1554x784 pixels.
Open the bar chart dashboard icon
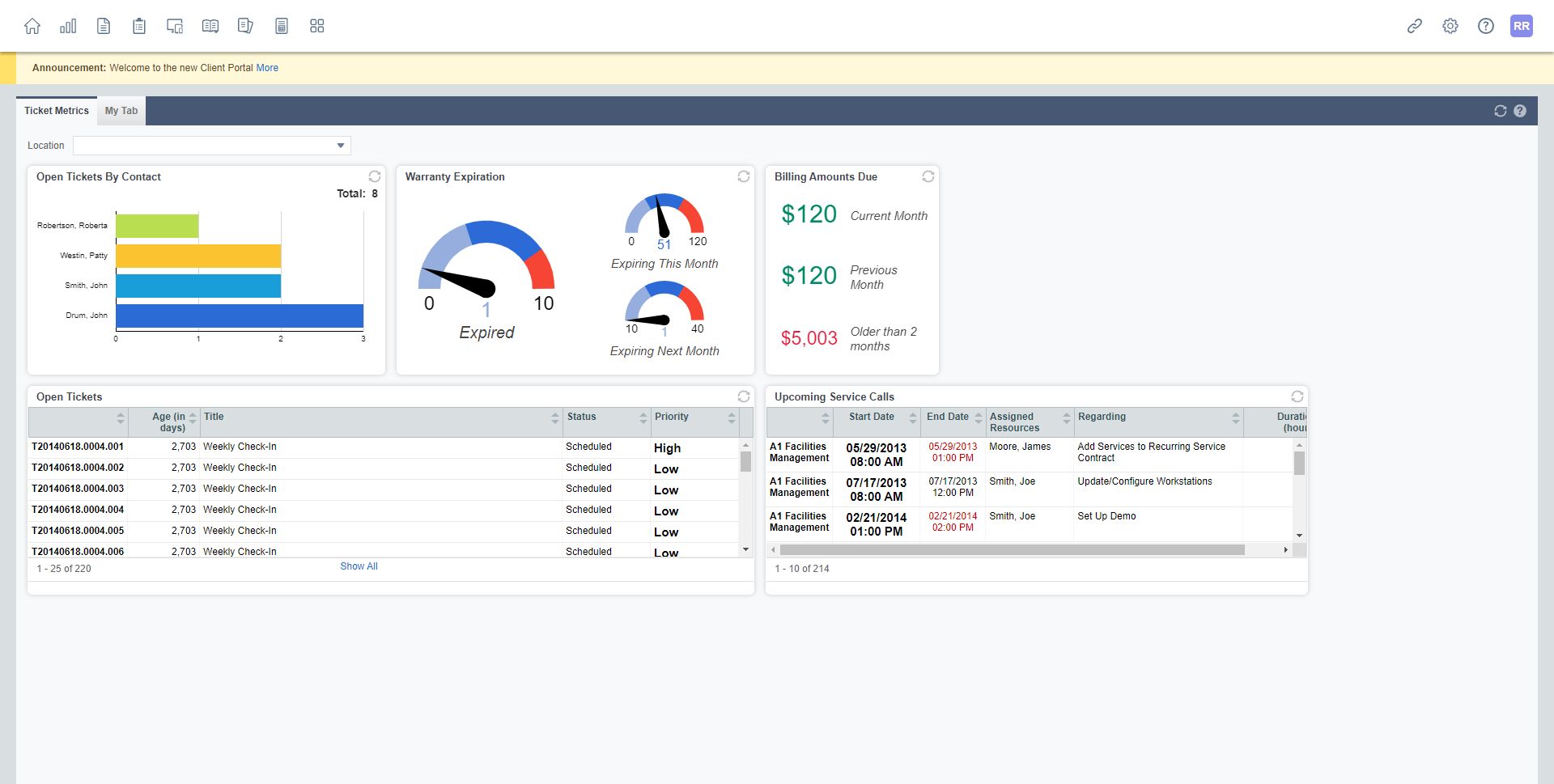[x=68, y=26]
